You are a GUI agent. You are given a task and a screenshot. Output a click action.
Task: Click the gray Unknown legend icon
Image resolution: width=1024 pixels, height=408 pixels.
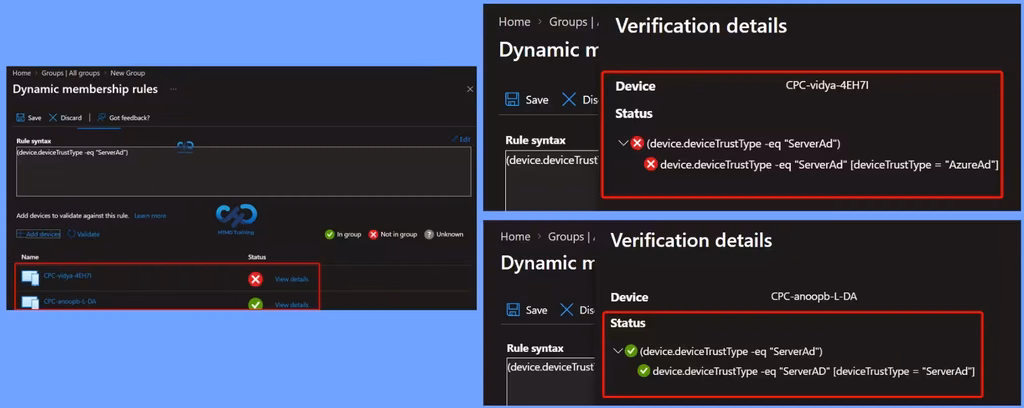[x=429, y=234]
